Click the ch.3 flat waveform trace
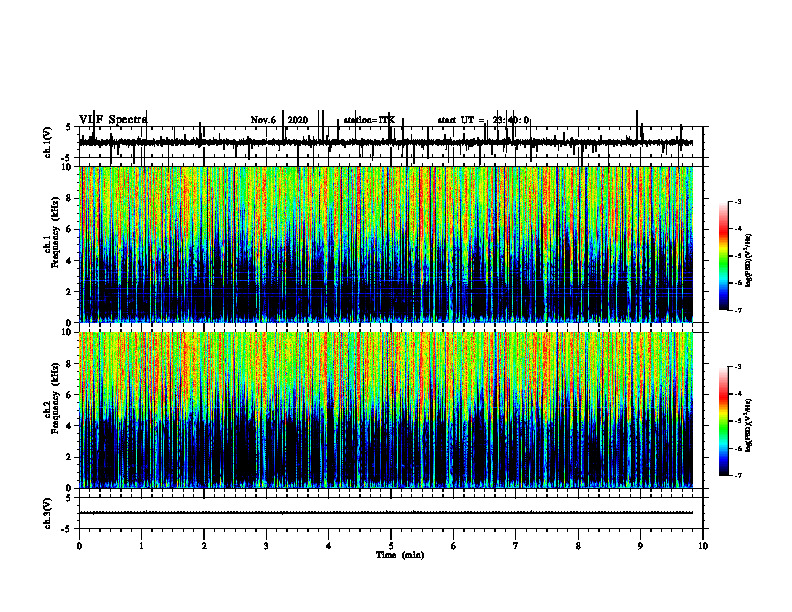 386,513
